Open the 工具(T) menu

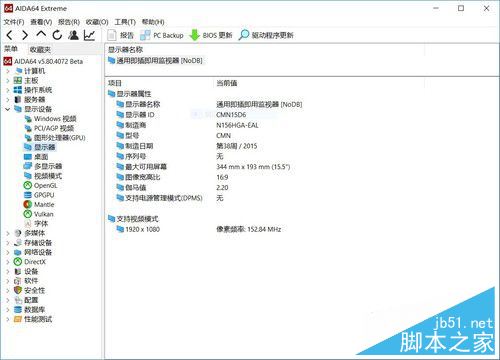click(x=125, y=22)
